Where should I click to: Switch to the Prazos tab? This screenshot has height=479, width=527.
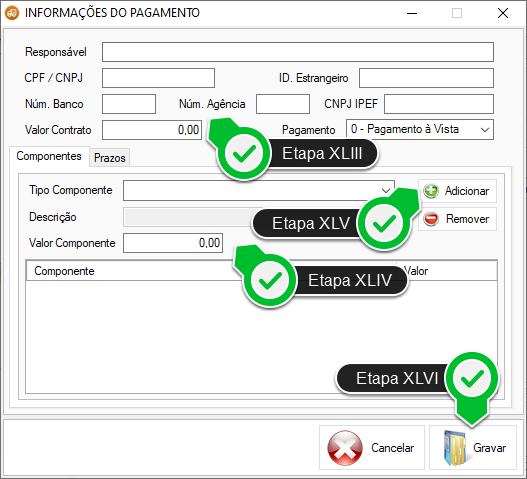click(x=110, y=158)
